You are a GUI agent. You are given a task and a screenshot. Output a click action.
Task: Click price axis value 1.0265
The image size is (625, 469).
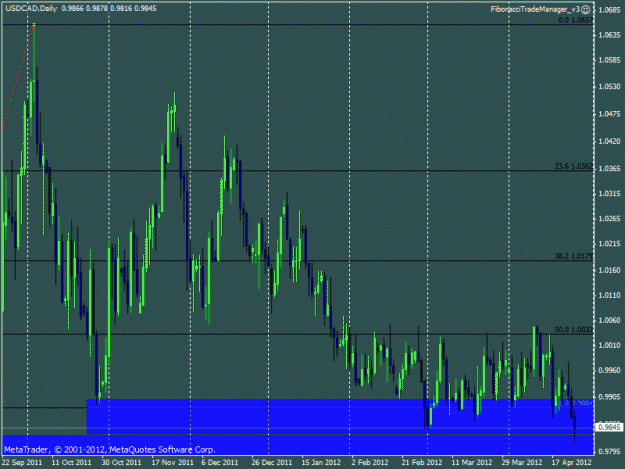tap(609, 219)
